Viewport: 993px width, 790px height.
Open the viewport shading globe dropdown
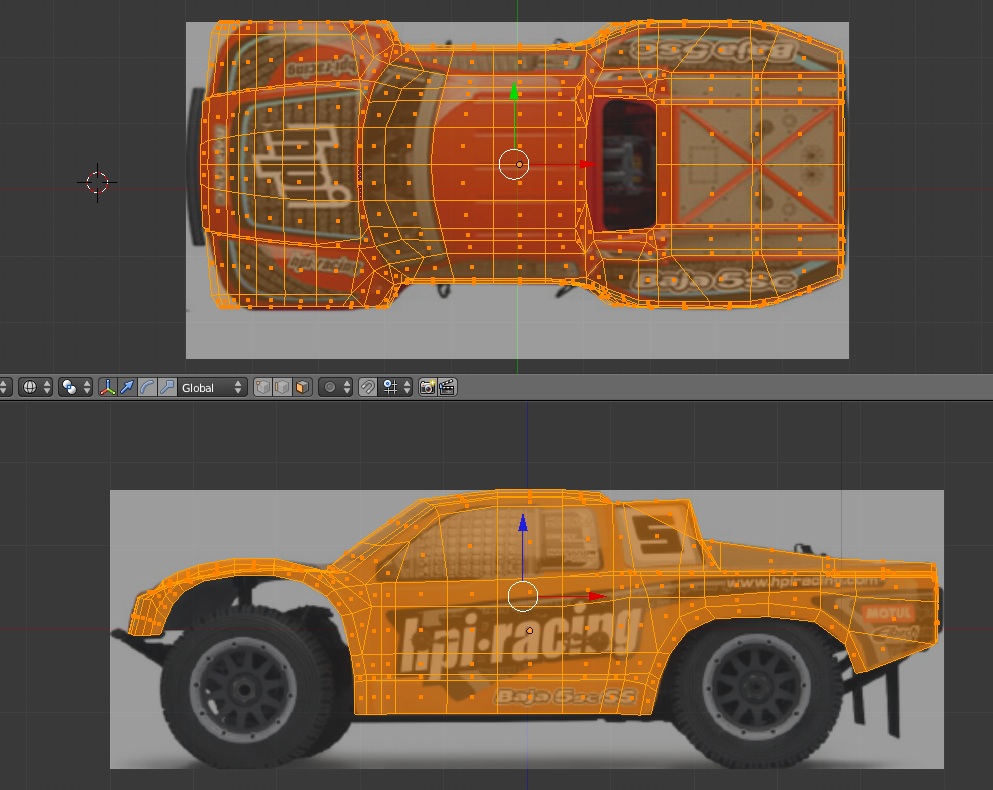pos(35,387)
